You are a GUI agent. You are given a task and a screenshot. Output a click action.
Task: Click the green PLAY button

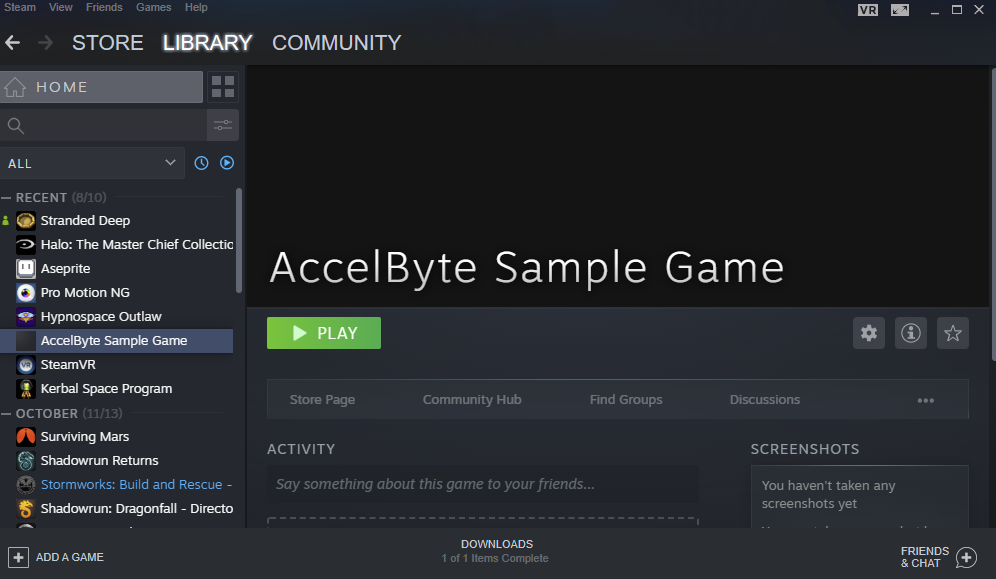[x=324, y=333]
